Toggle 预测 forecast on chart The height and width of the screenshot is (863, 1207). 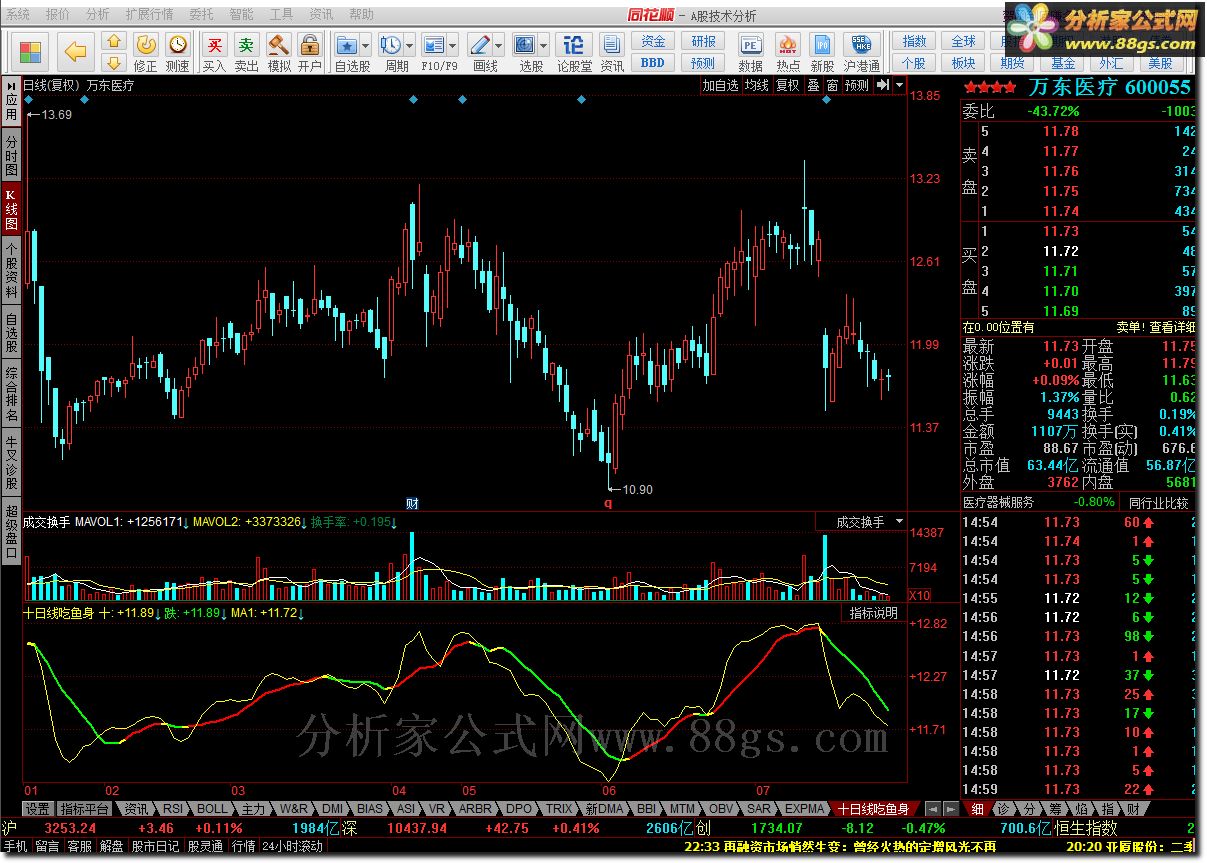coord(857,85)
